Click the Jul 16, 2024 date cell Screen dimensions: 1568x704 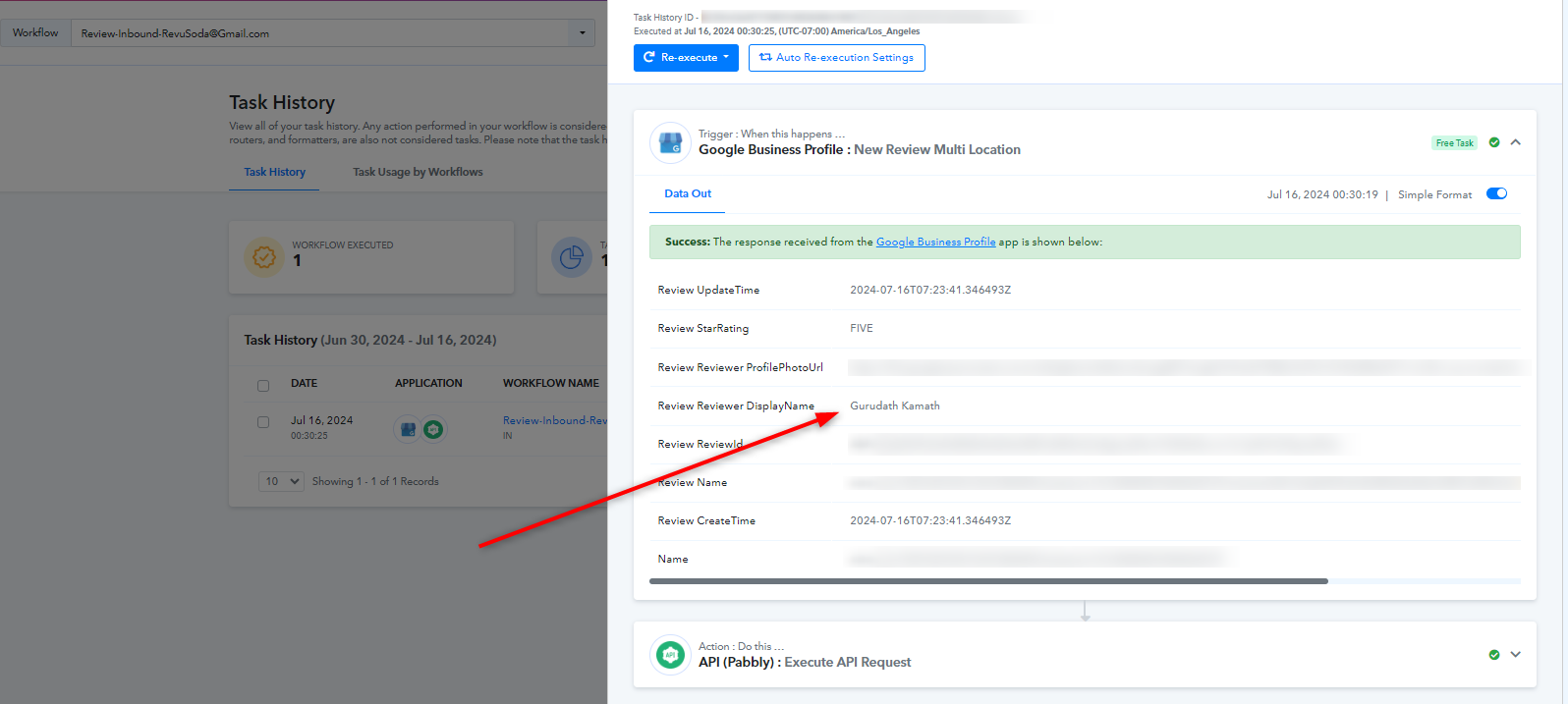click(x=321, y=420)
